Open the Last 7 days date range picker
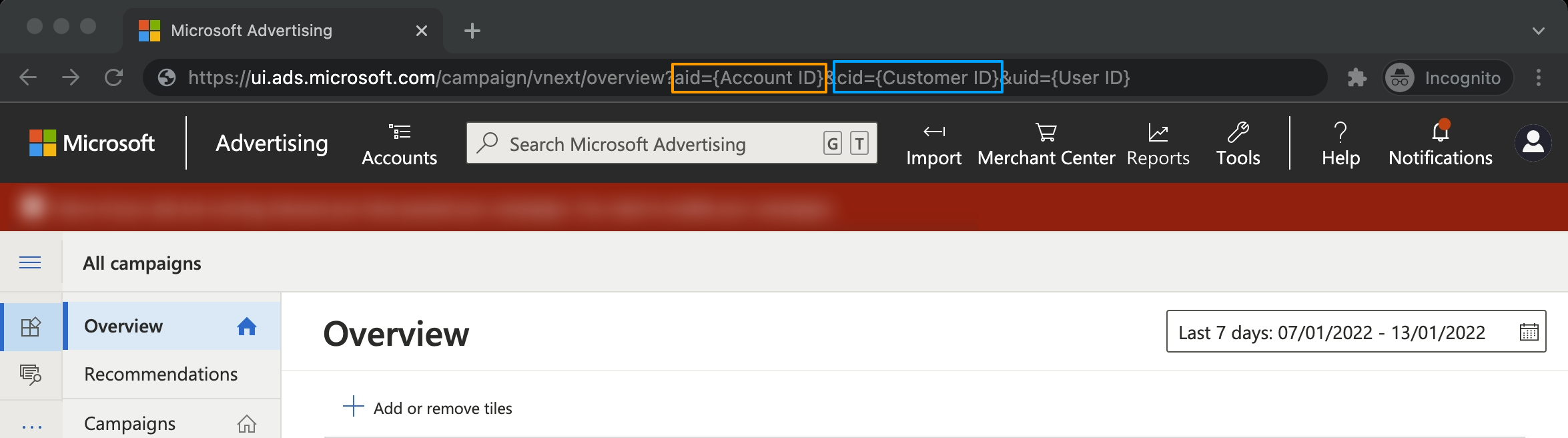 point(1356,331)
